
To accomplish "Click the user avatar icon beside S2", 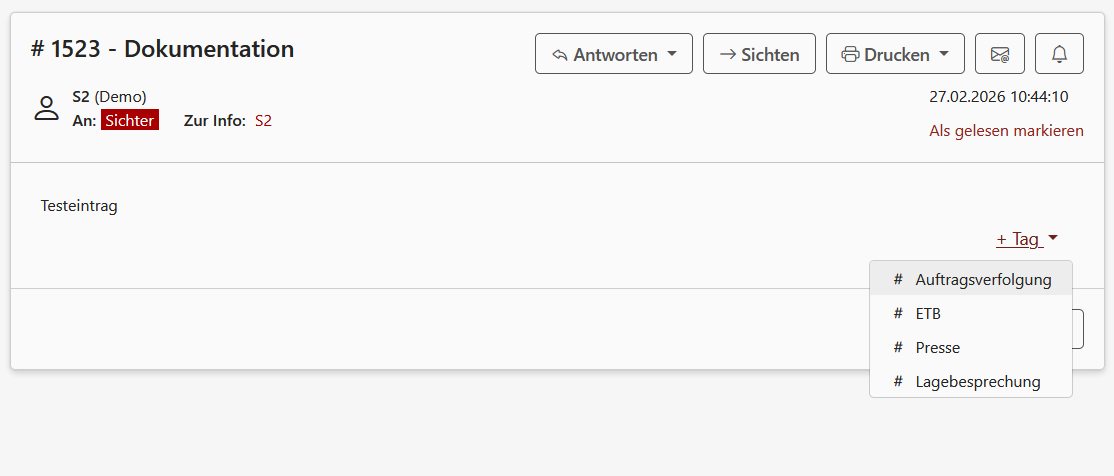I will pos(47,109).
